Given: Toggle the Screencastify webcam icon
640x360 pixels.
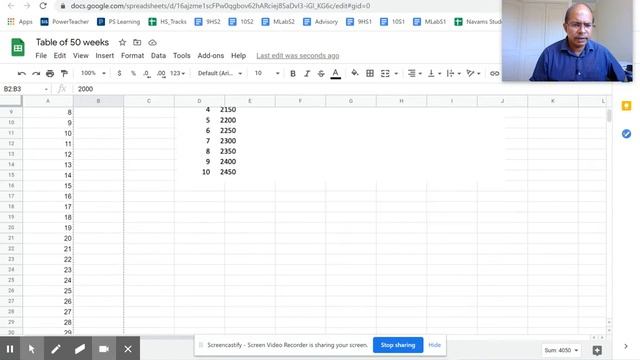Looking at the screenshot, I should coord(104,349).
